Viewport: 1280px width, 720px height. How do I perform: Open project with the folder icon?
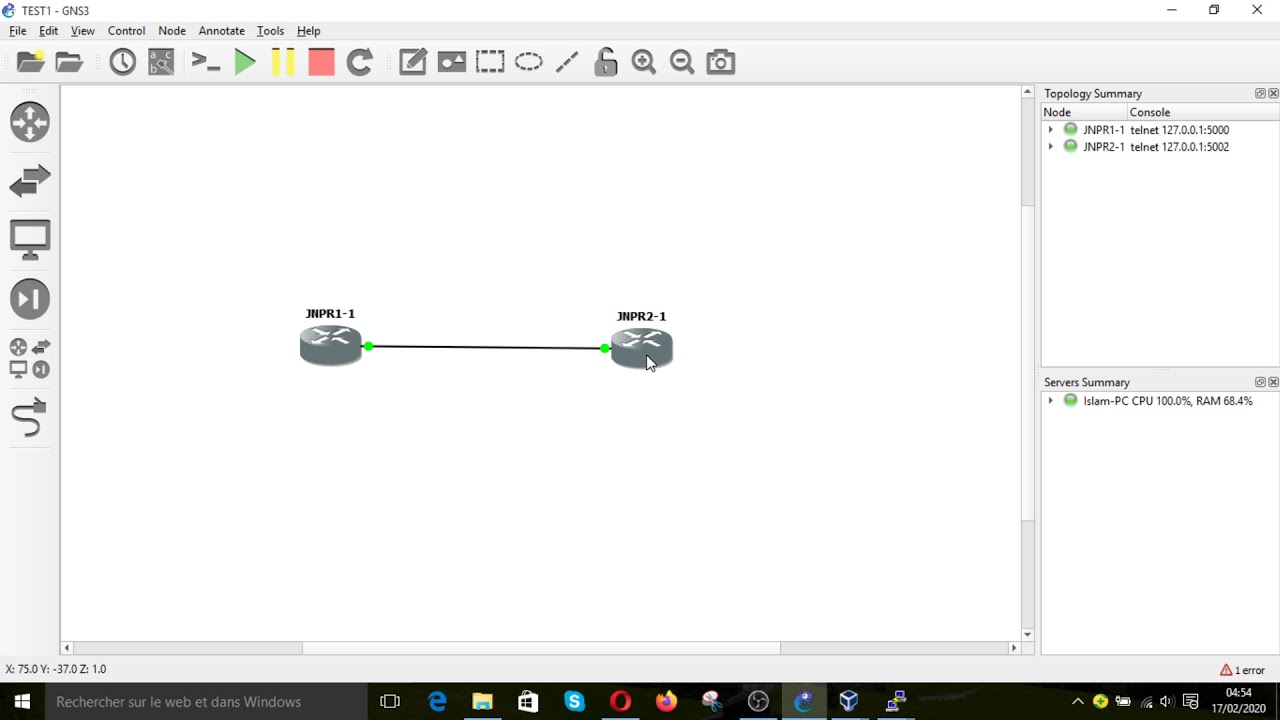[x=69, y=62]
